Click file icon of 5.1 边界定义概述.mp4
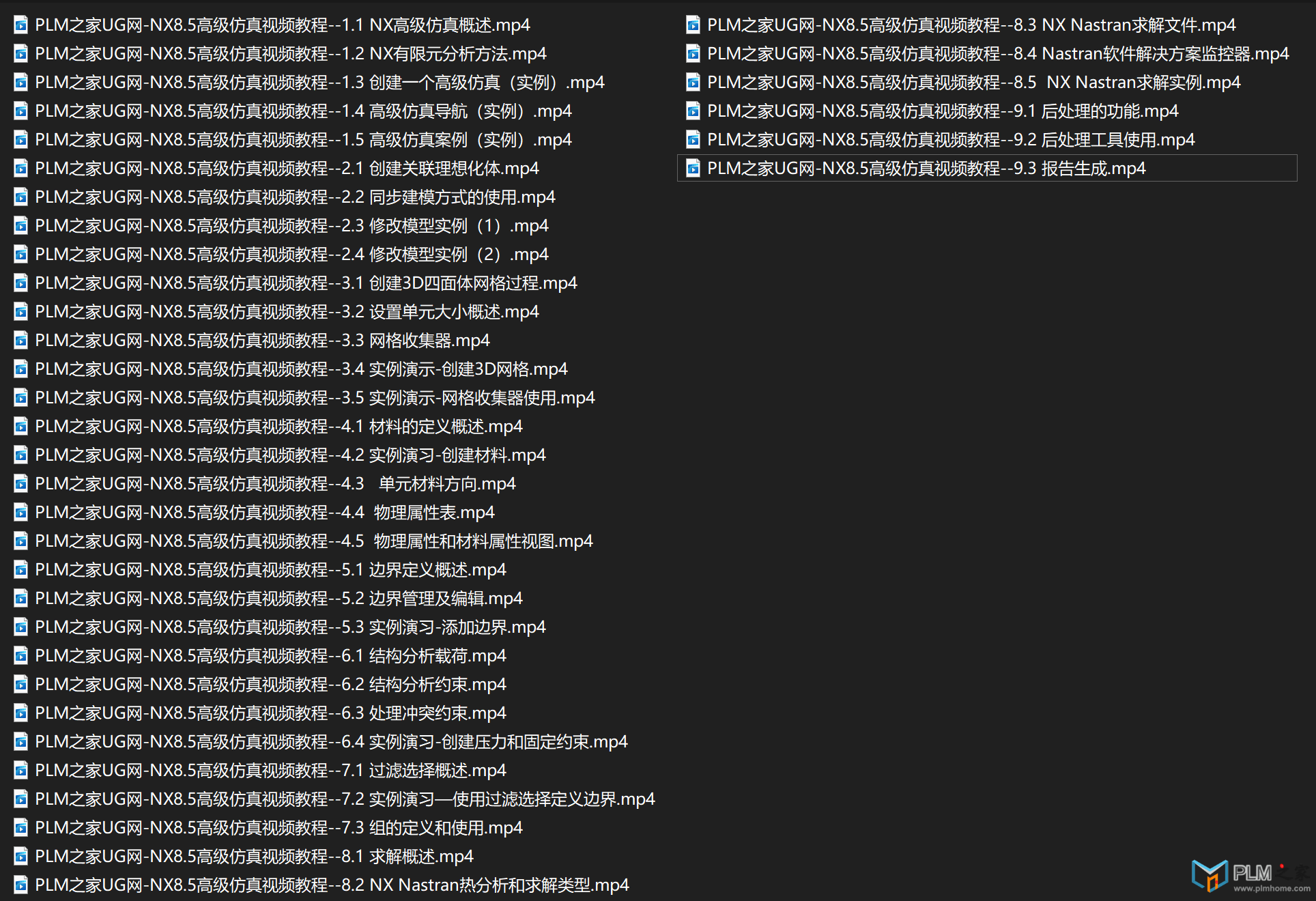This screenshot has width=1316, height=901. 21,570
